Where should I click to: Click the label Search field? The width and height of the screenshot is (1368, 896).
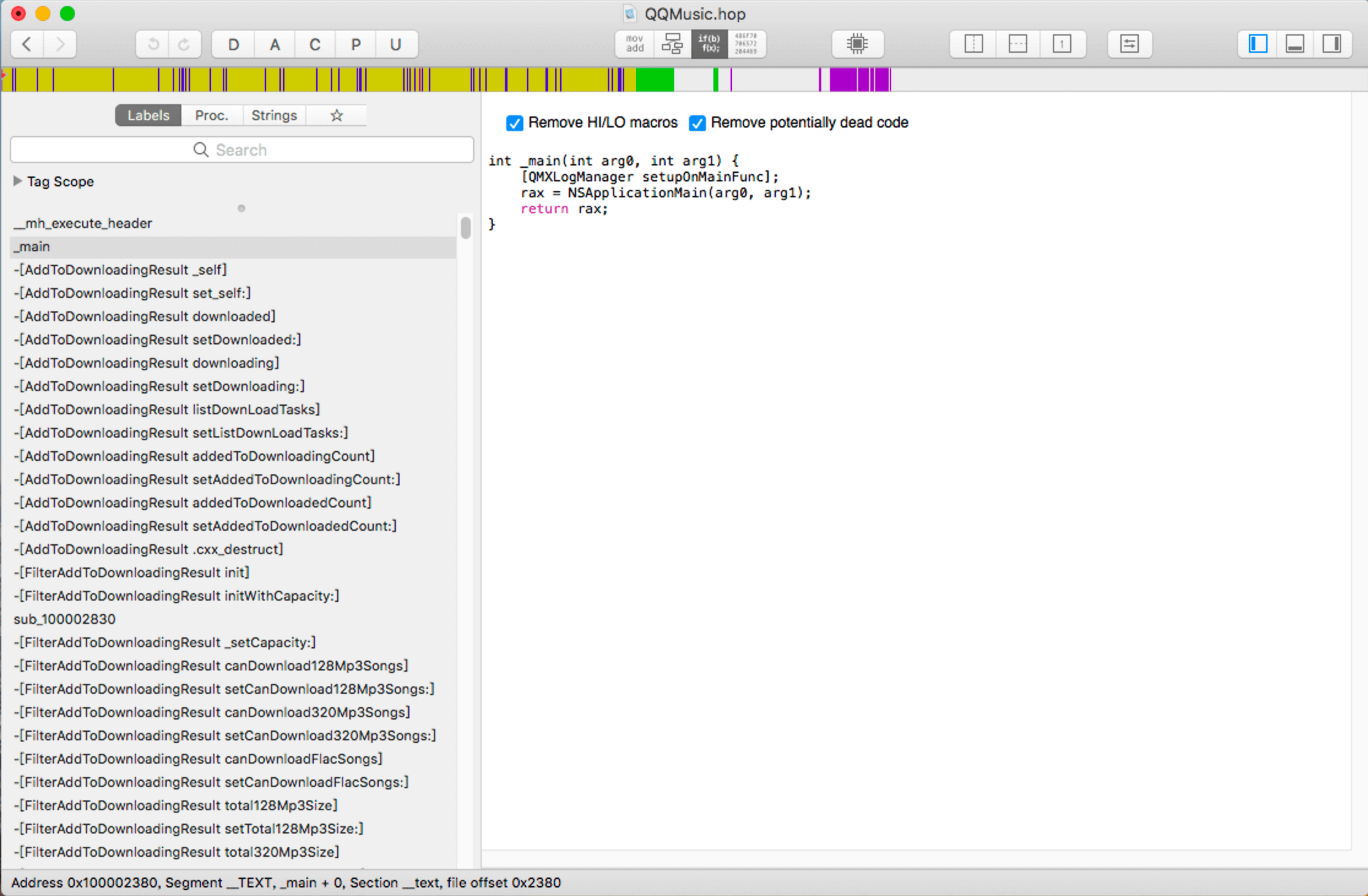[x=242, y=150]
